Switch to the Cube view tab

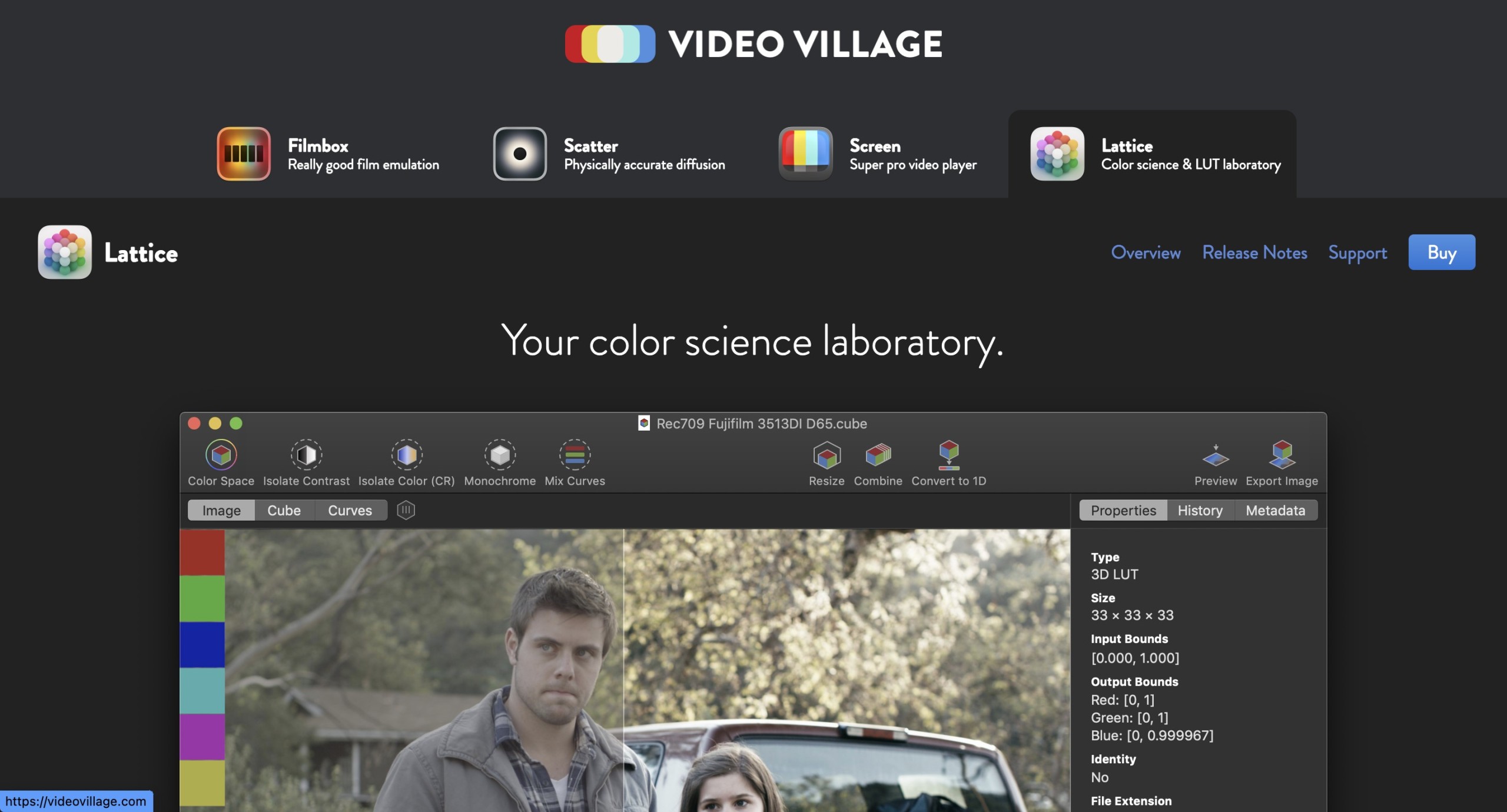coord(284,510)
